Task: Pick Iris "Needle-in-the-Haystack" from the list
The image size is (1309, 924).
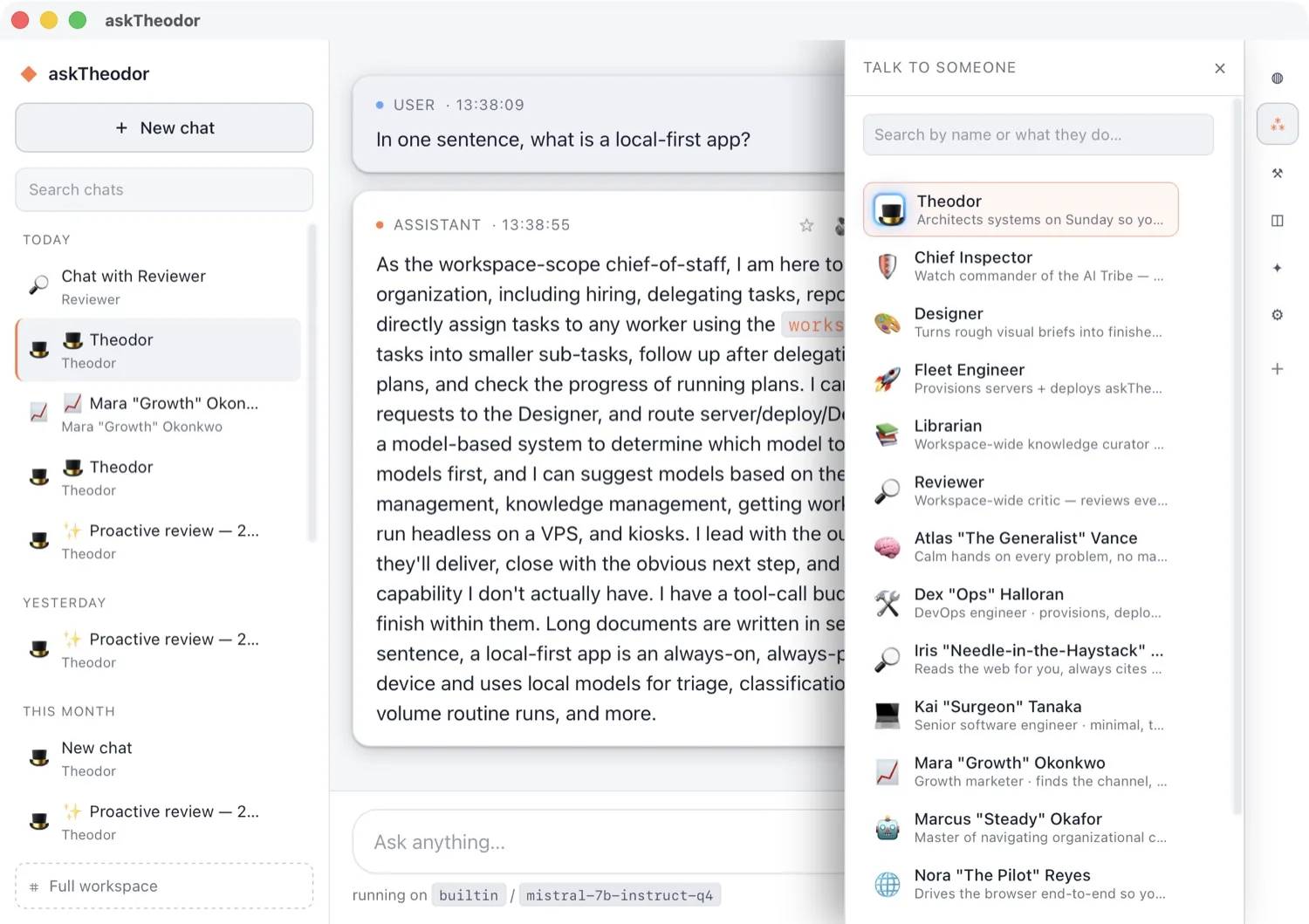Action: [1020, 659]
